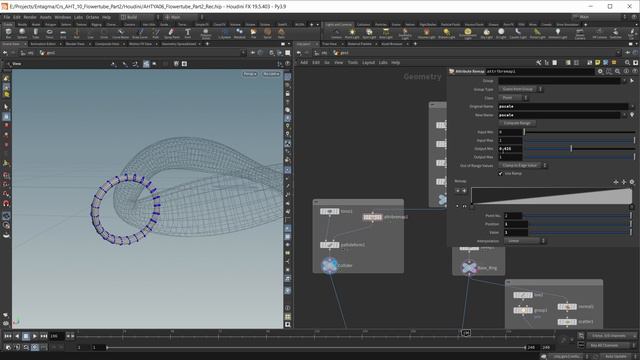Click the current frame number field
The width and height of the screenshot is (640, 360).
[x=56, y=336]
